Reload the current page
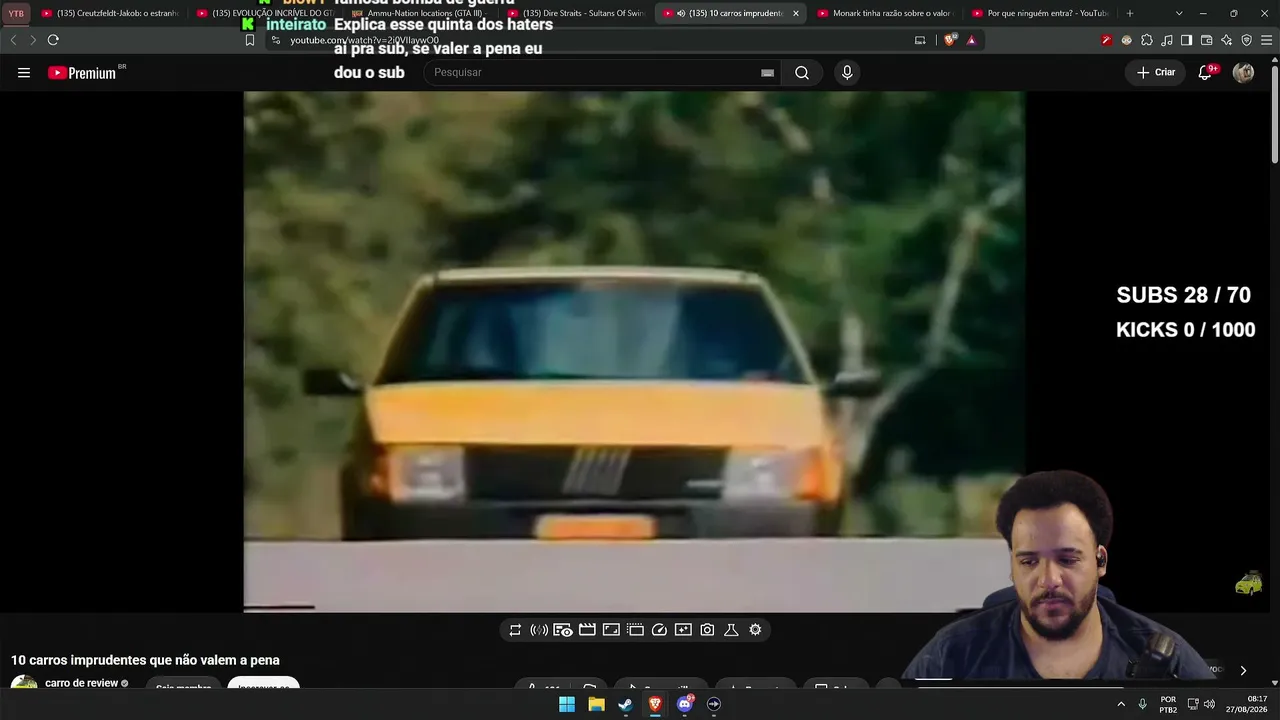1280x720 pixels. point(53,40)
